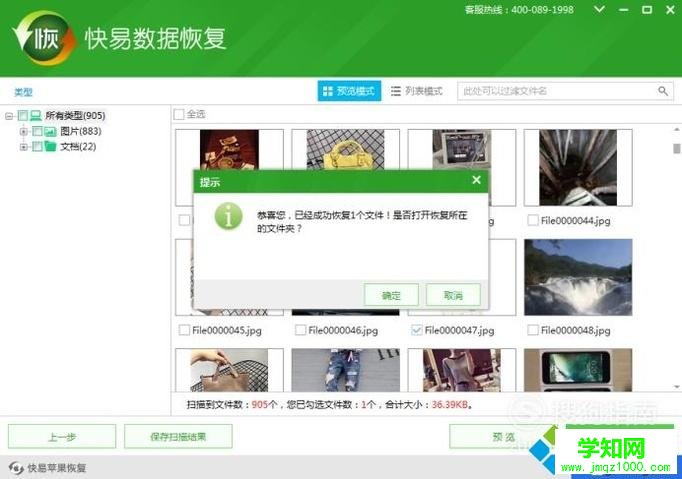Select the hand holding bag thumbnail
Screen dimensions: 682x479
coord(229,370)
